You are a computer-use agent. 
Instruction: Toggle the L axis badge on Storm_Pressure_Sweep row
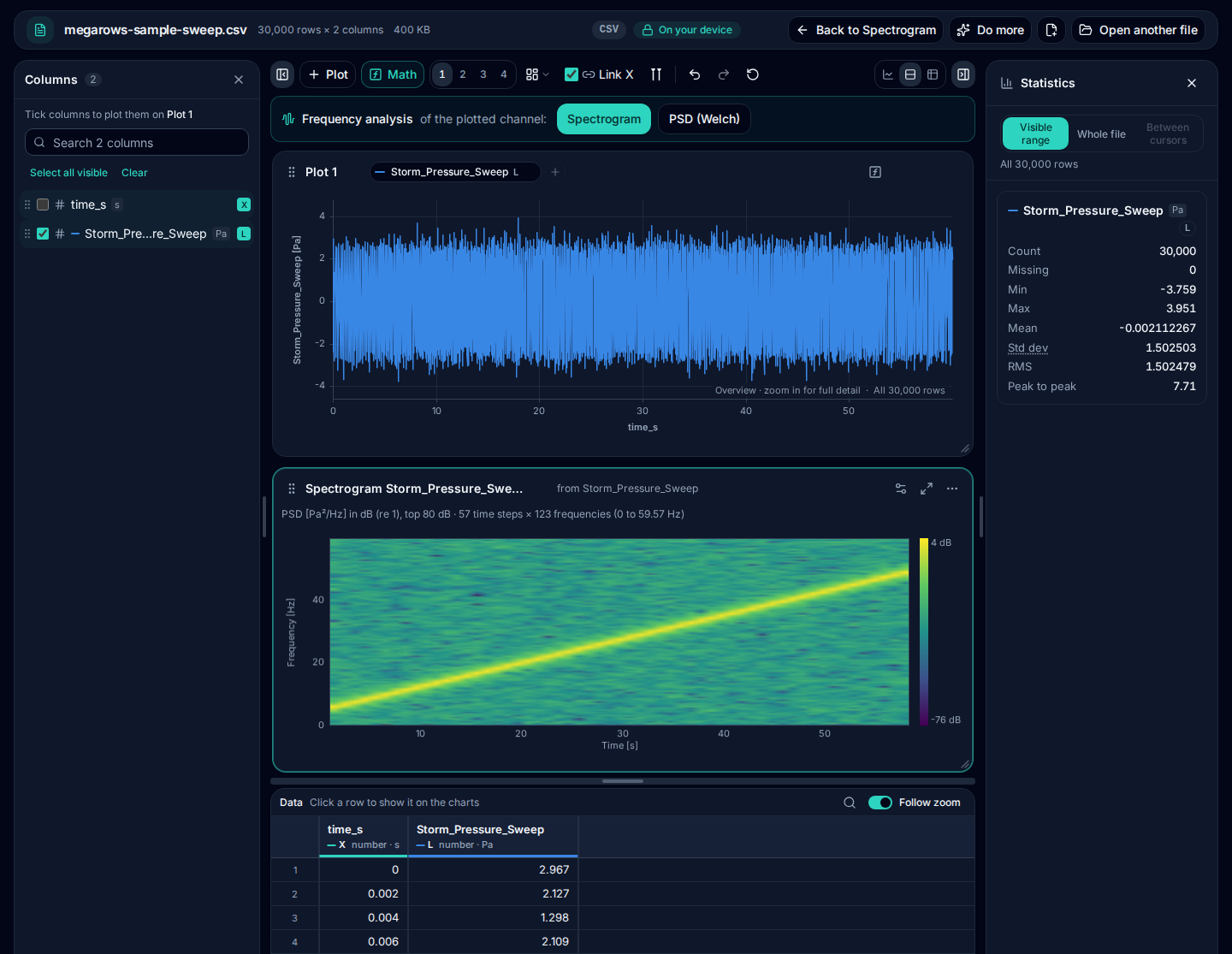(244, 234)
